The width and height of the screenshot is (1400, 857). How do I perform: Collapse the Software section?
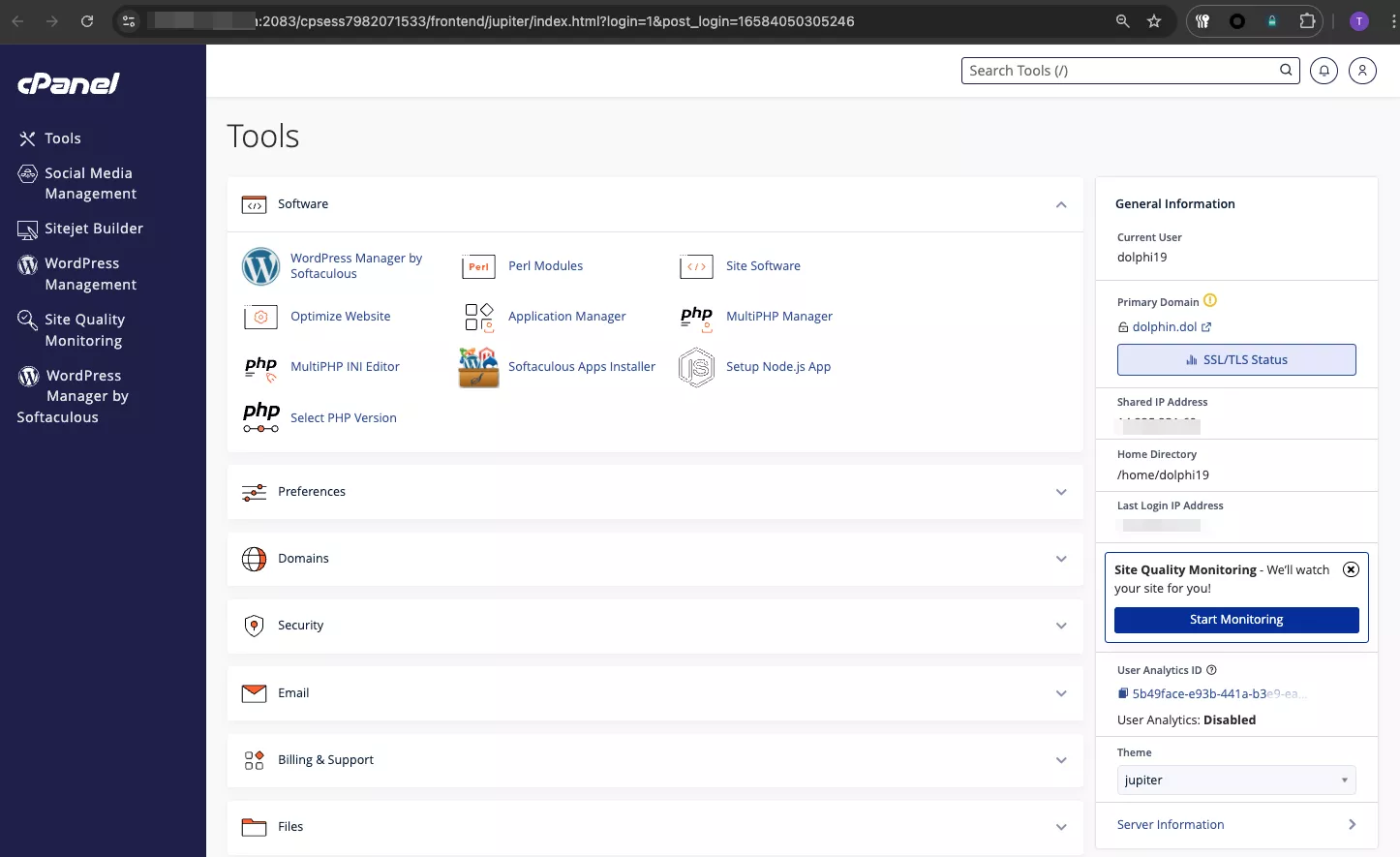tap(1061, 204)
